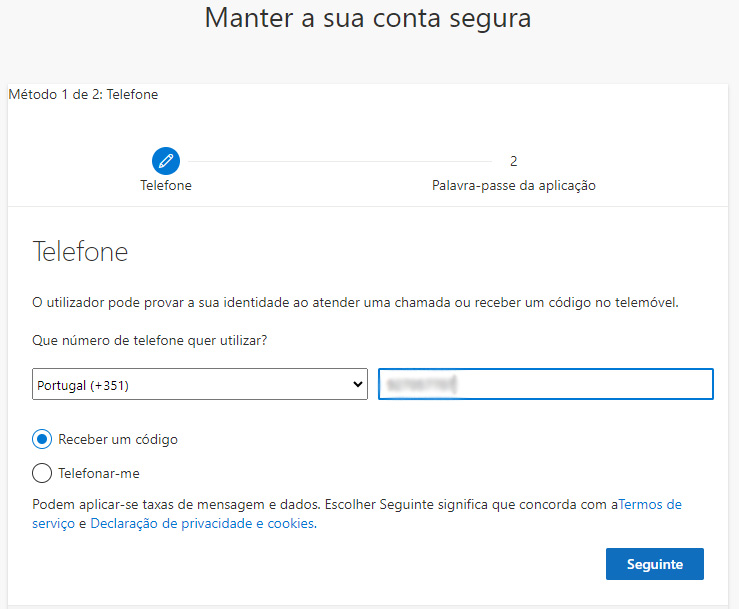739x609 pixels.
Task: Click the 'Manter a sua conta segura' title
Action: point(368,18)
